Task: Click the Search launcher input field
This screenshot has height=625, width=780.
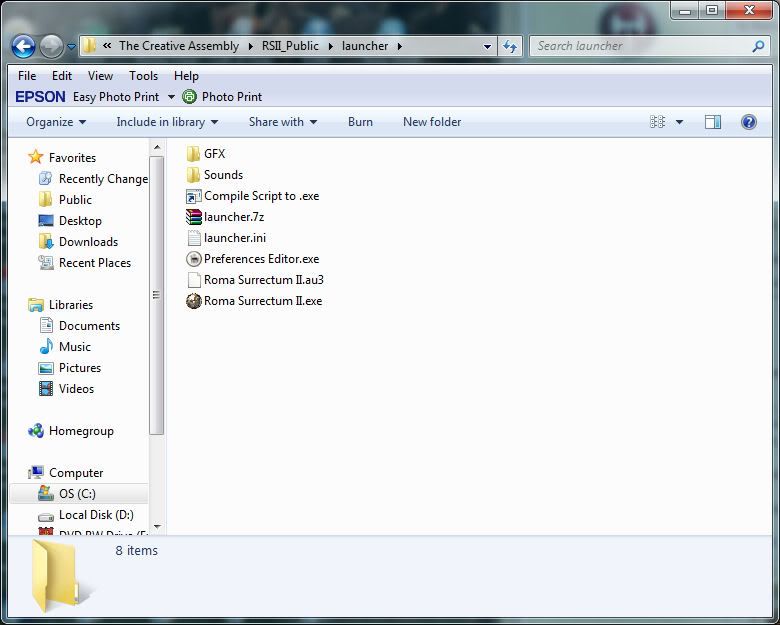Action: click(640, 46)
